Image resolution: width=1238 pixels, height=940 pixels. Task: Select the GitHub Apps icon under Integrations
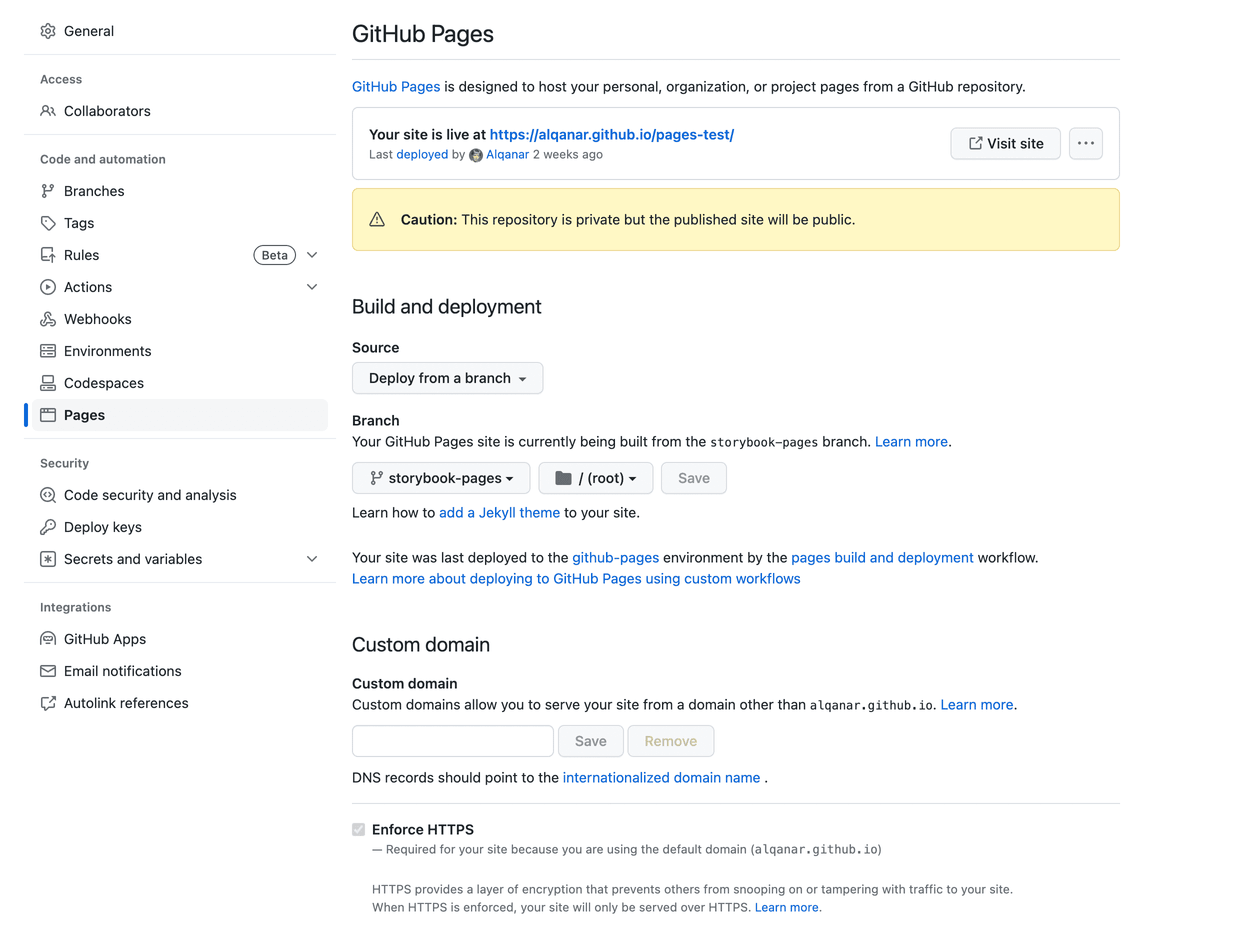48,639
